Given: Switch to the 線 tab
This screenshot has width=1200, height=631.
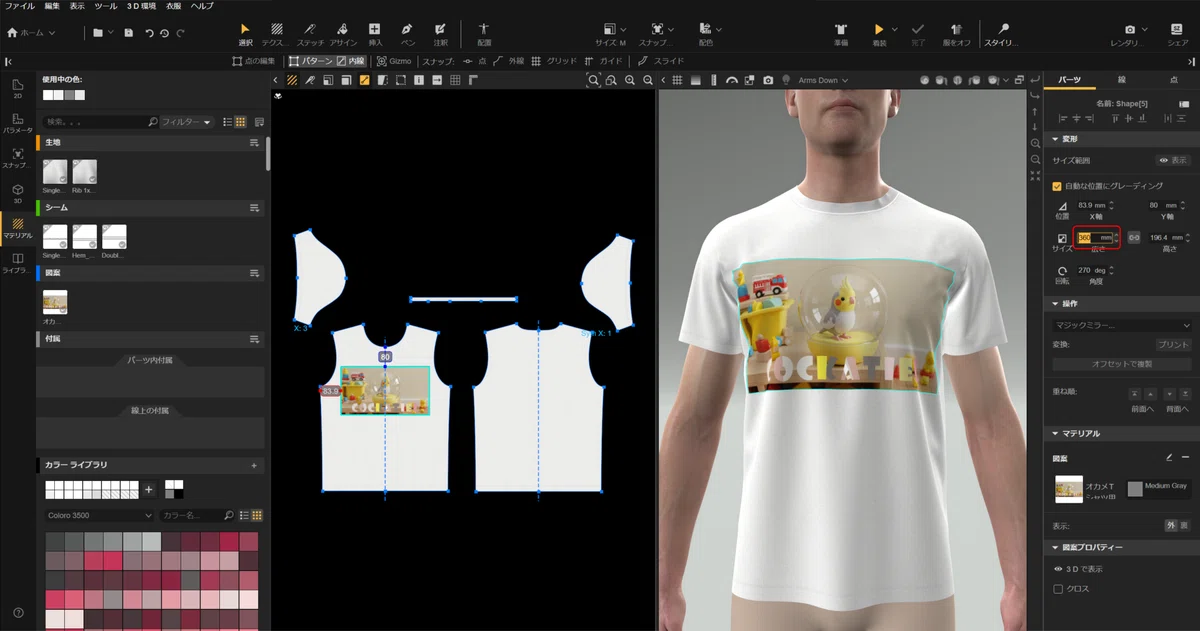Looking at the screenshot, I should [1121, 79].
